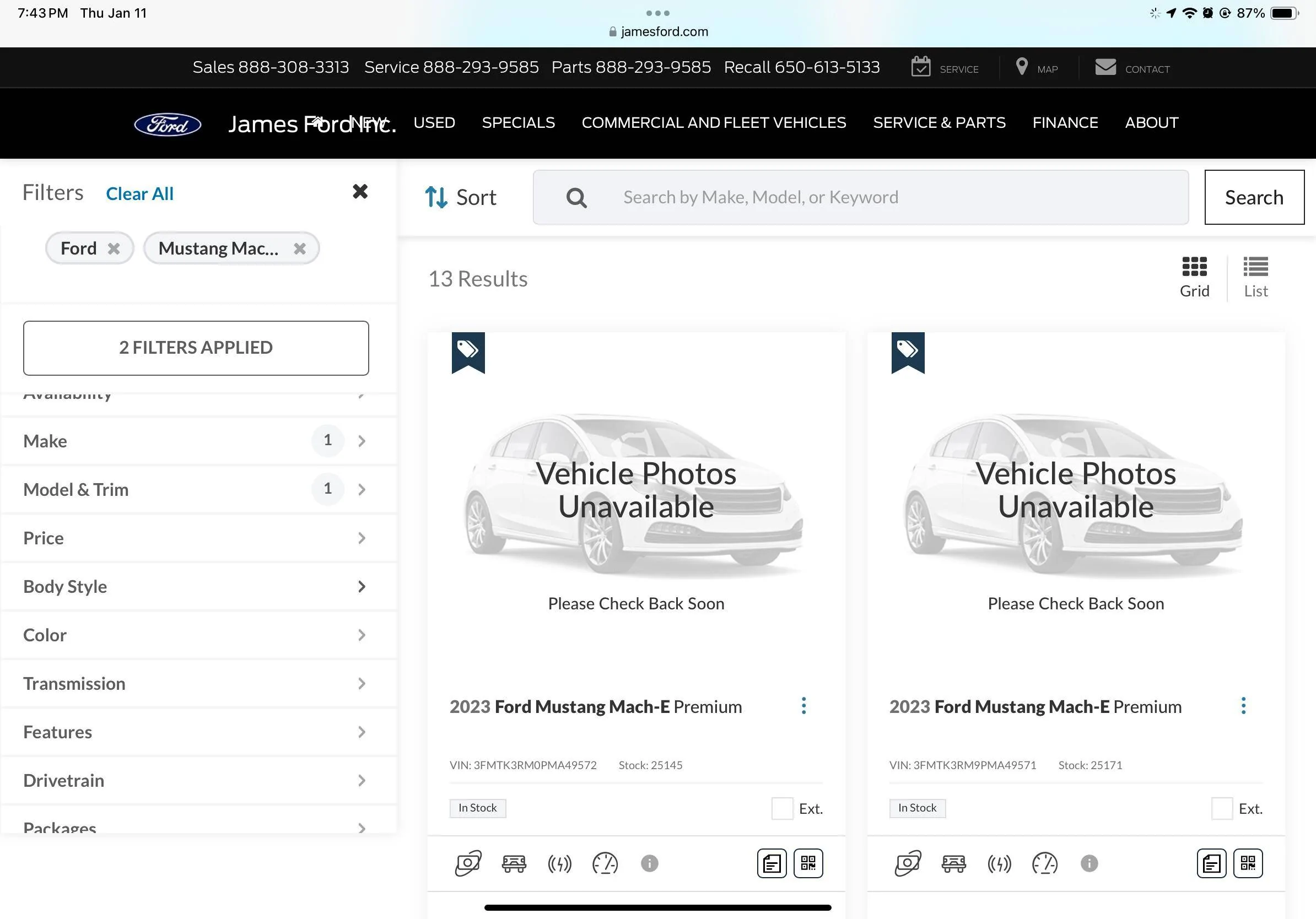Click the 2 FILTERS APPLIED button

point(196,348)
